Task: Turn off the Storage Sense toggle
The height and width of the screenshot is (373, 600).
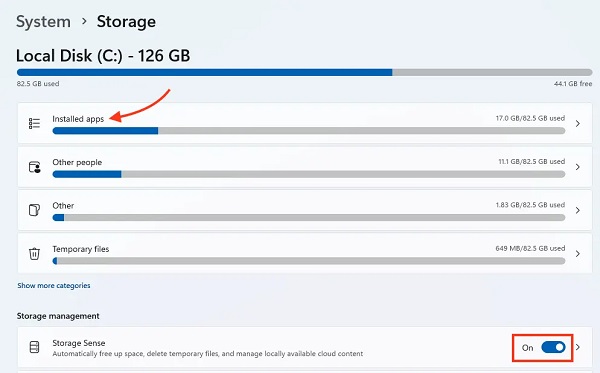Action: [x=553, y=347]
